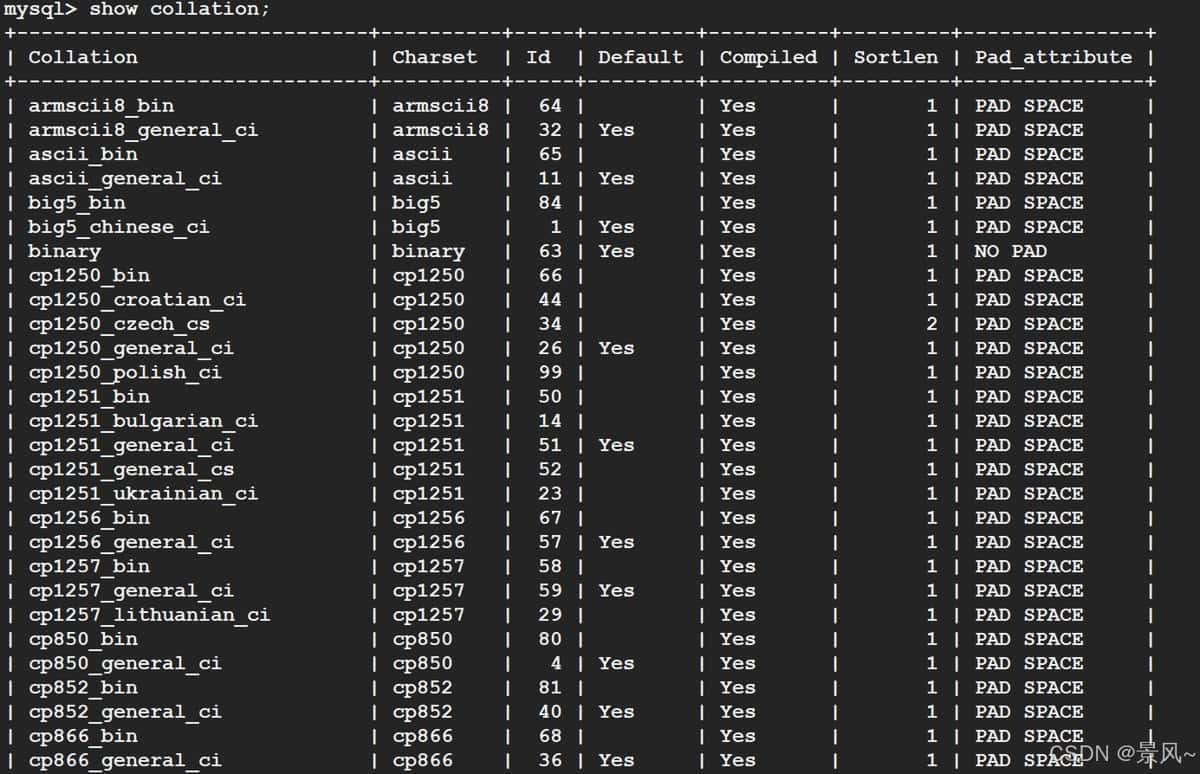The image size is (1200, 774).
Task: Click the ascii_general_ci collation name
Action: coord(125,178)
